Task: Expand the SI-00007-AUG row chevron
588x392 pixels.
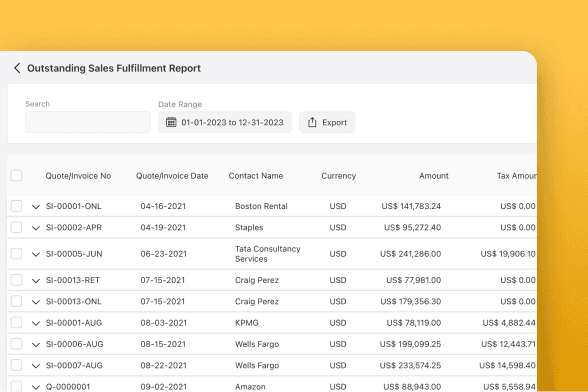Action: (x=36, y=366)
